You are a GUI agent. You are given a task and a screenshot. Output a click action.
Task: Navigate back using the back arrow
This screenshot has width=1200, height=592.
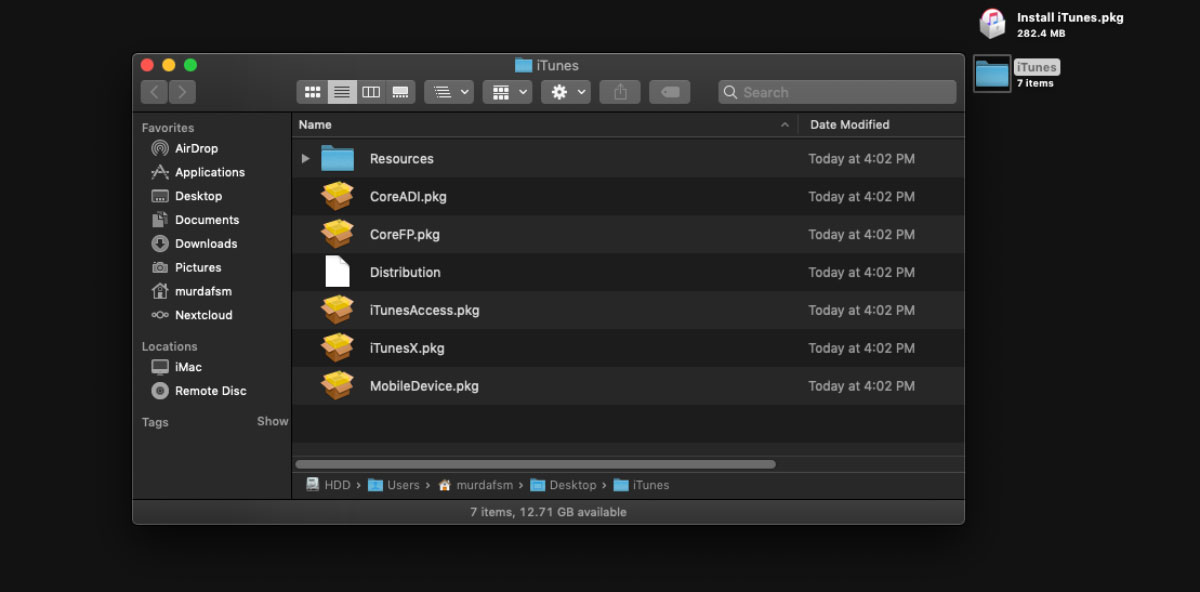(x=154, y=91)
